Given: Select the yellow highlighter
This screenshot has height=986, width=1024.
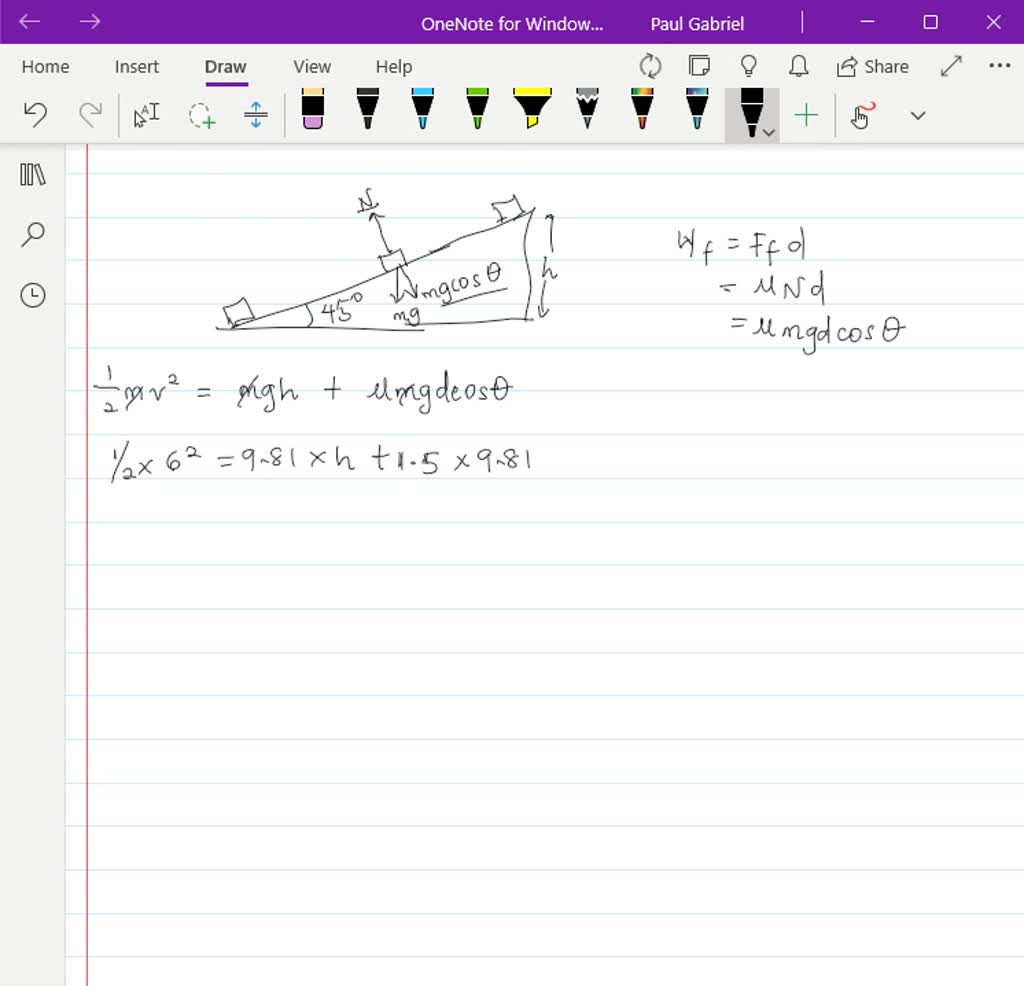Looking at the screenshot, I should click(x=532, y=109).
